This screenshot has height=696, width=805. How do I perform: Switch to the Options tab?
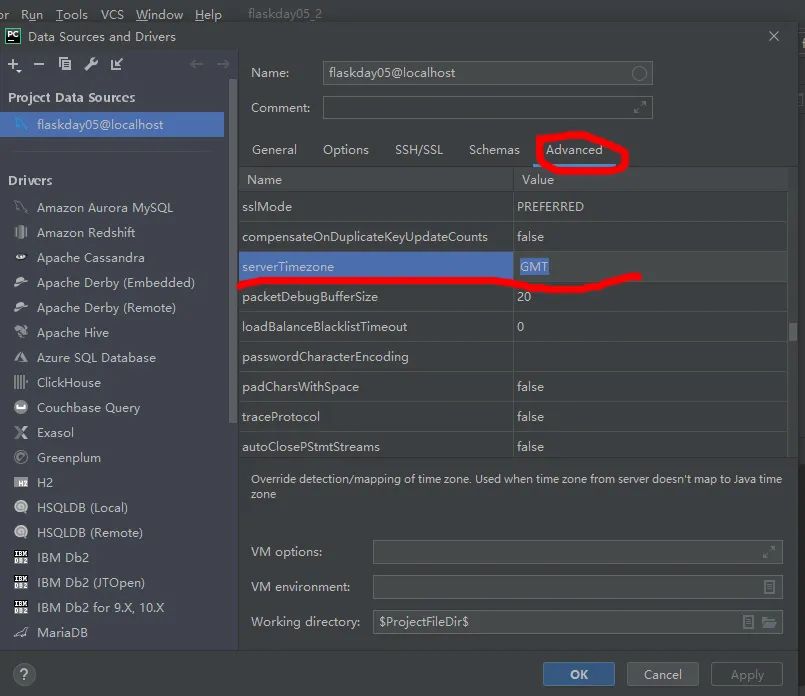tap(346, 150)
